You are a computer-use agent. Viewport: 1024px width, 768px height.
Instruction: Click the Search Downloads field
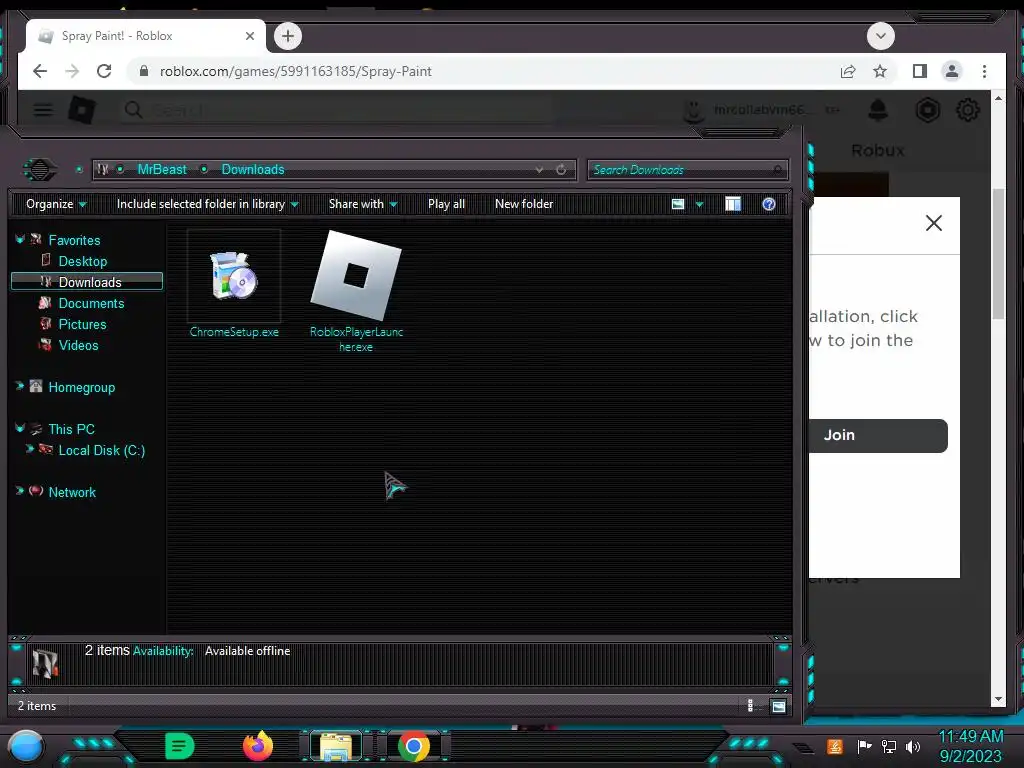pos(687,170)
